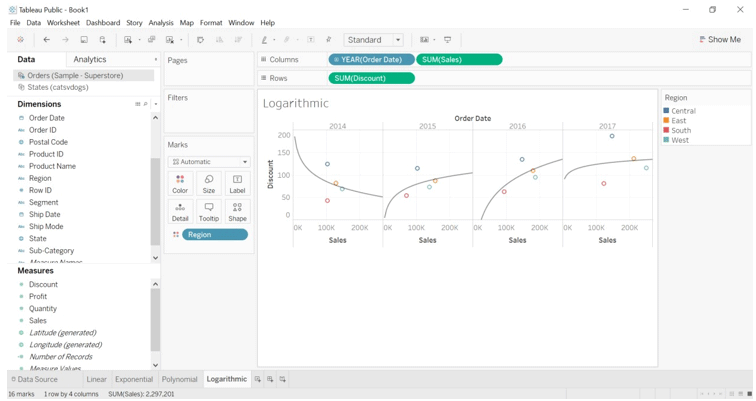This screenshot has height=401, width=756.
Task: Open Clear Sheet toolbar dropdown arrow
Action: pos(181,40)
